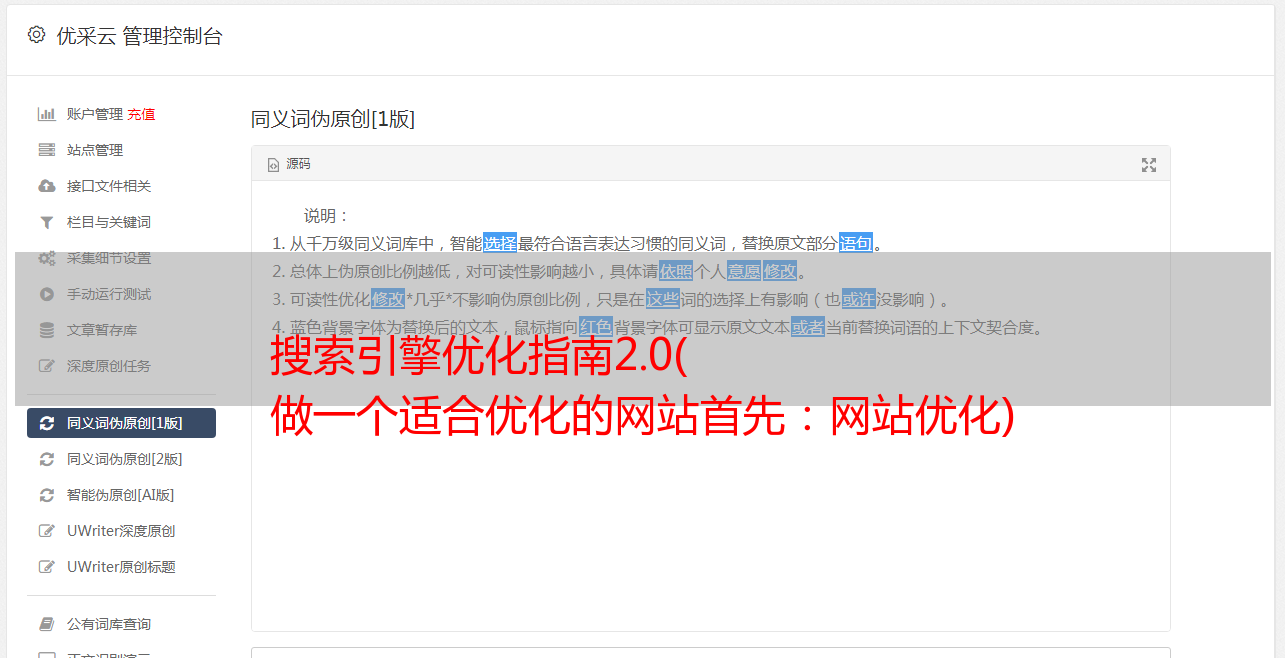Click the red 充值 recharge link
Image resolution: width=1285 pixels, height=658 pixels.
141,114
